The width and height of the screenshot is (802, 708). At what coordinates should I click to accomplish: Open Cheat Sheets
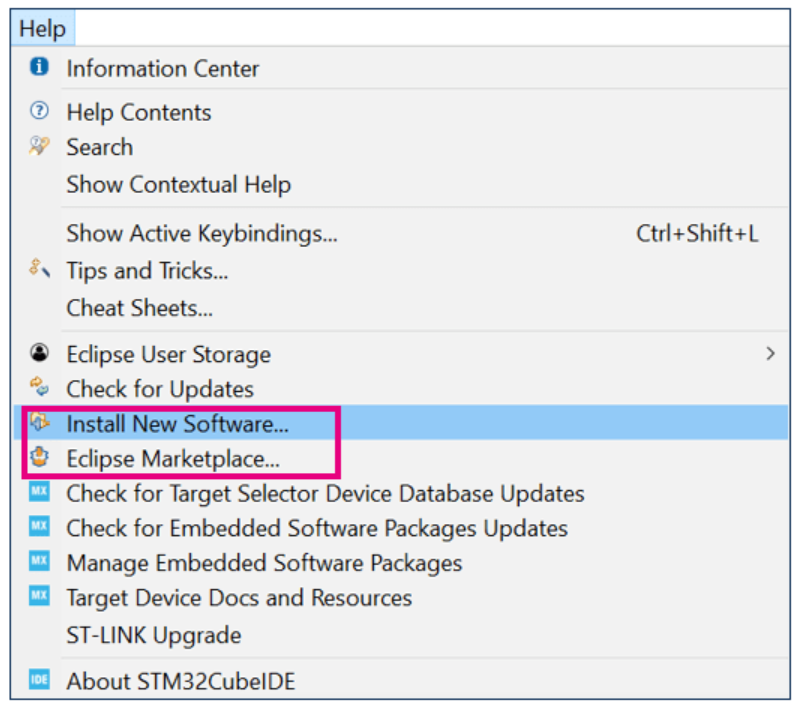pyautogui.click(x=140, y=308)
